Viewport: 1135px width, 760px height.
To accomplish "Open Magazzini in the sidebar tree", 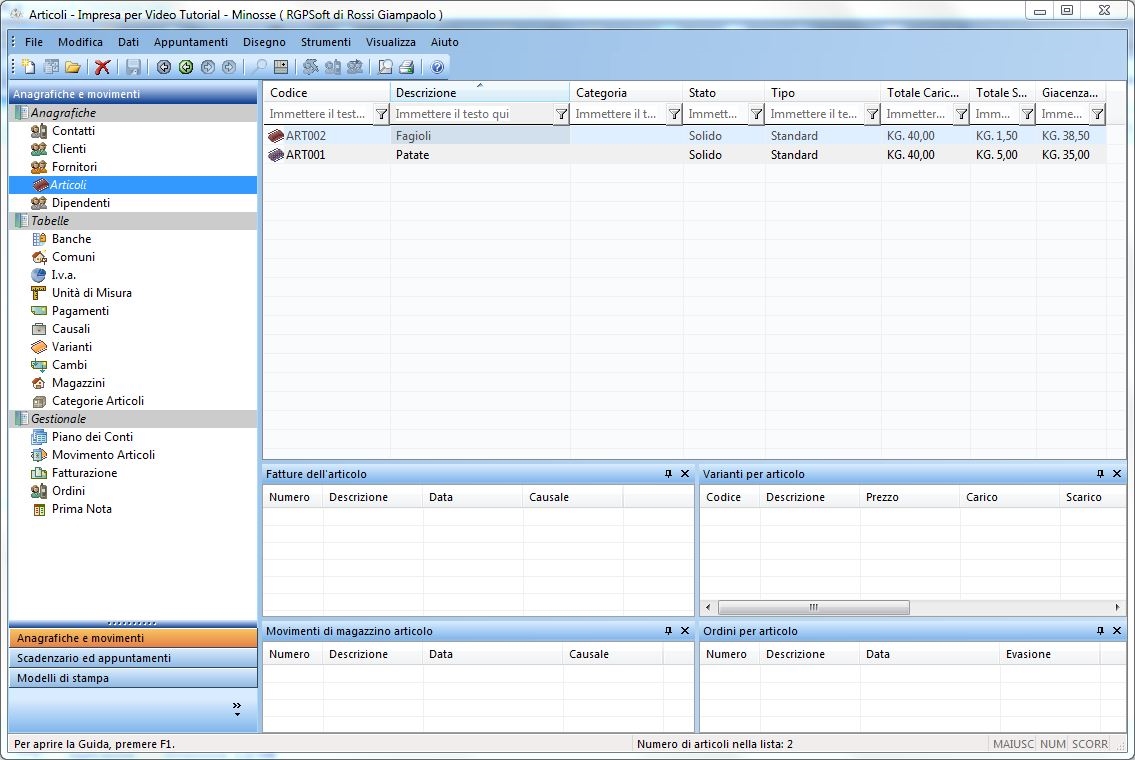I will click(78, 383).
